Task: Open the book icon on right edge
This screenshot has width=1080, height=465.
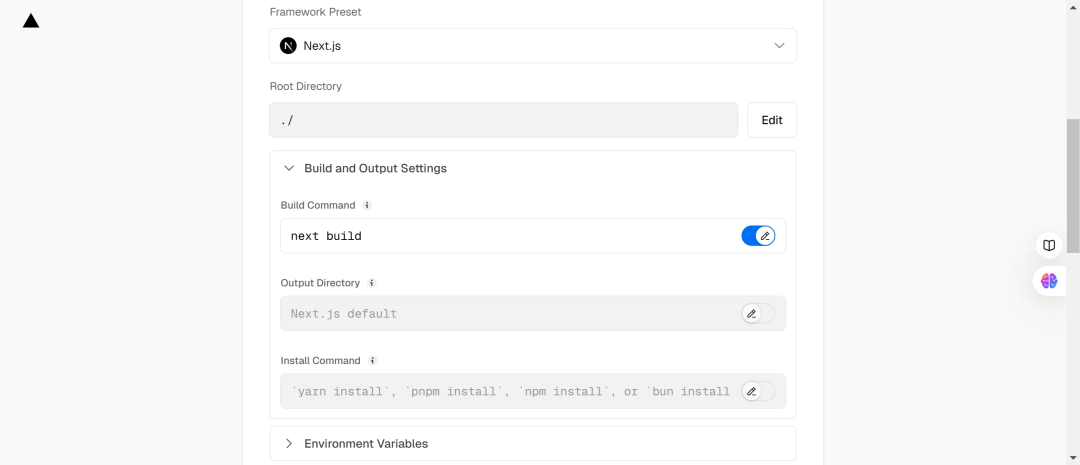Action: click(1049, 245)
